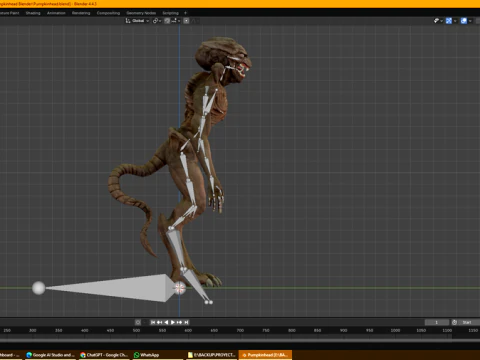Switch to the Animation workspace tab

click(56, 13)
